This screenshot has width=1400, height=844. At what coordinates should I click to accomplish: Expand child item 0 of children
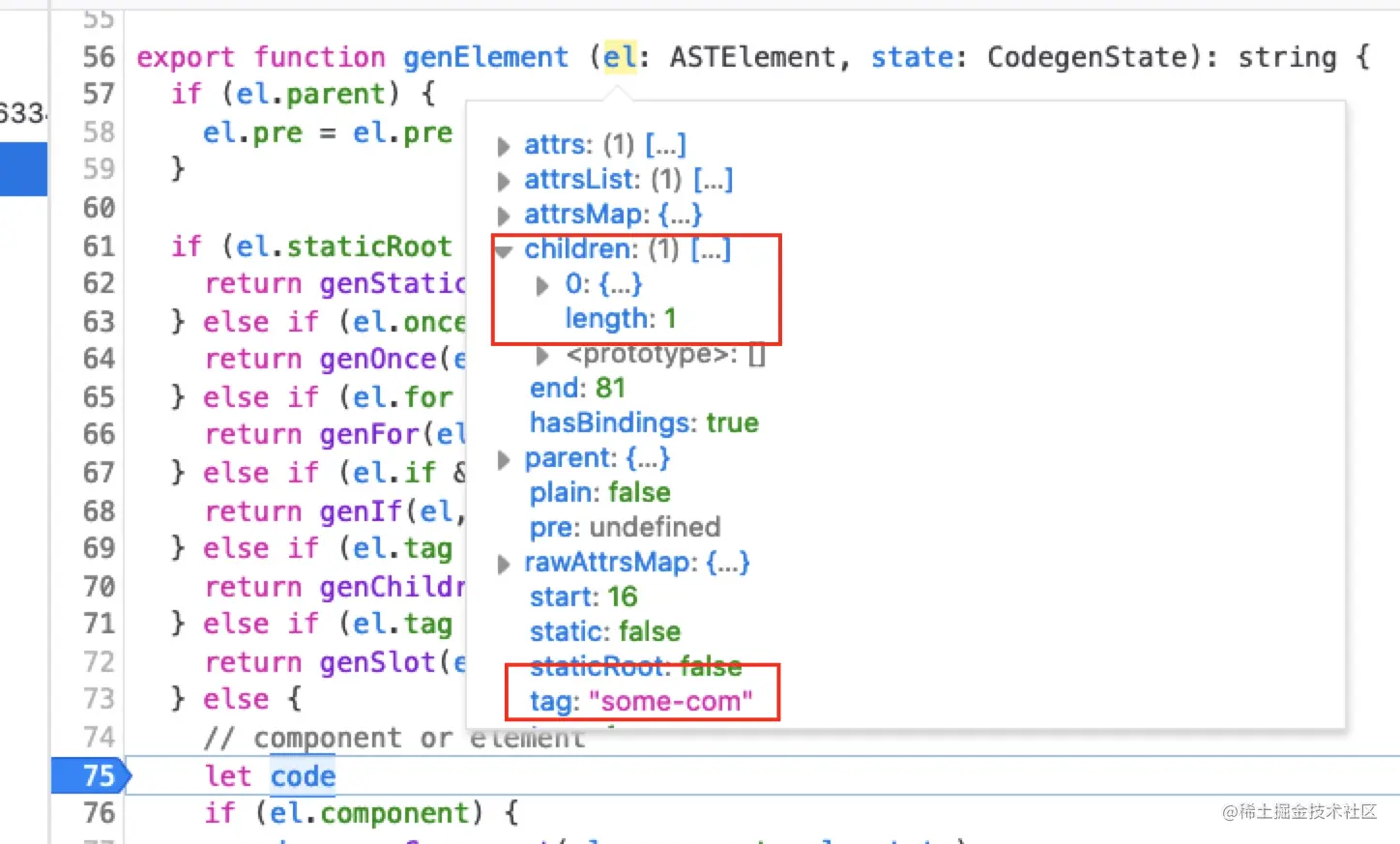tap(543, 285)
